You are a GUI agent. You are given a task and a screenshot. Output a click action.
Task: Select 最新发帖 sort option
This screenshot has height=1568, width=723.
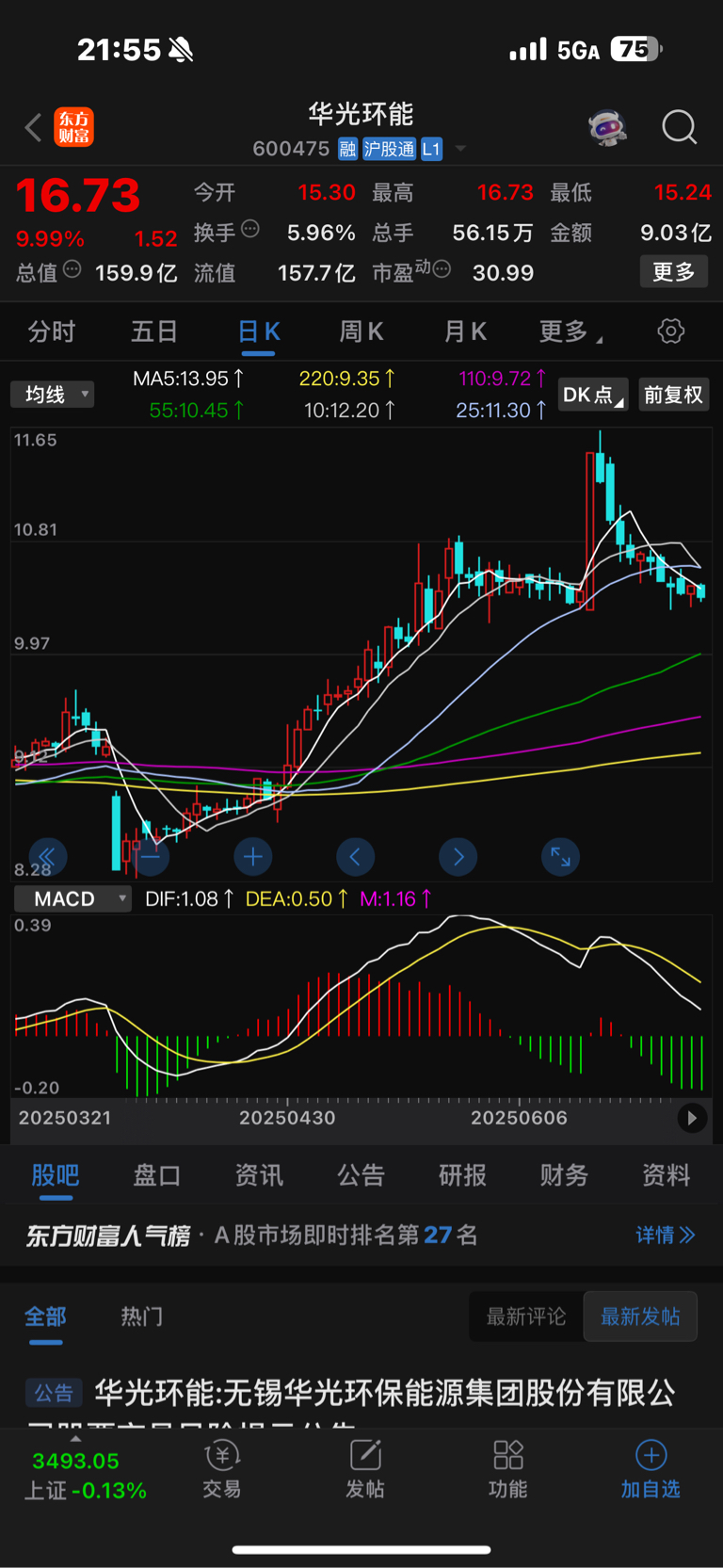(x=640, y=1317)
